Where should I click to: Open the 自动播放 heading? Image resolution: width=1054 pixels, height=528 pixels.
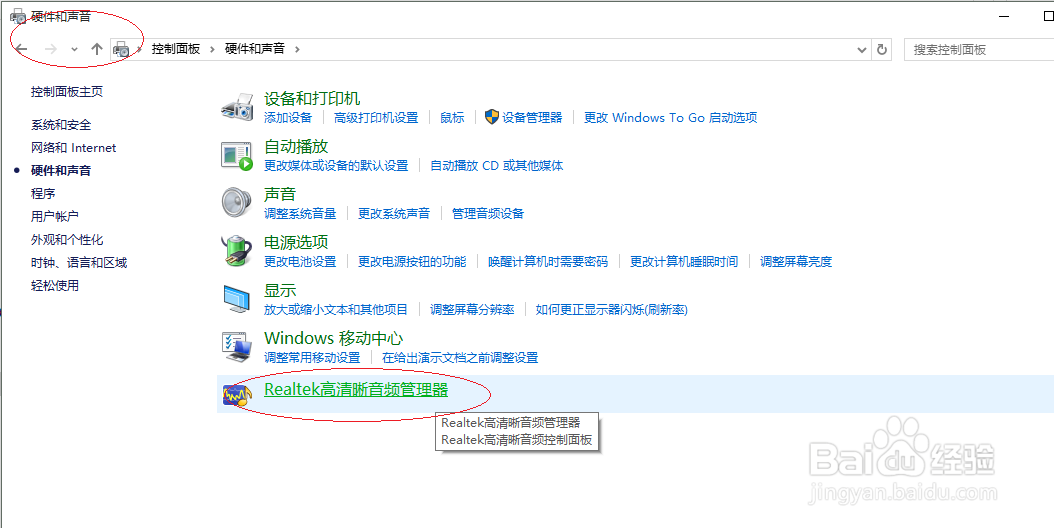point(296,146)
